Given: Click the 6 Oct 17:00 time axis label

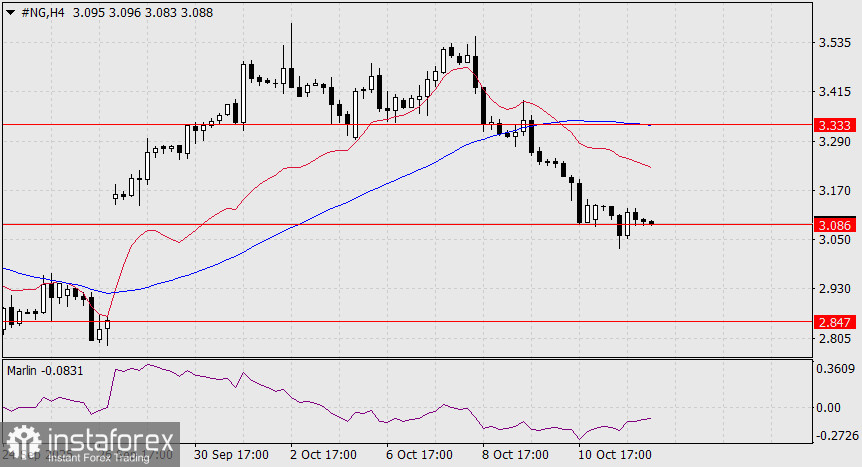Looking at the screenshot, I should tap(419, 455).
